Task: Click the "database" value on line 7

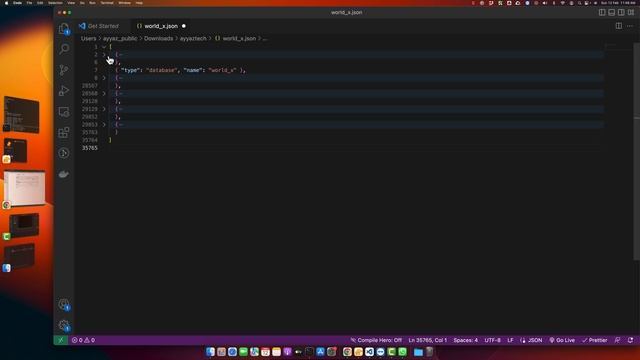Action: pyautogui.click(x=161, y=70)
